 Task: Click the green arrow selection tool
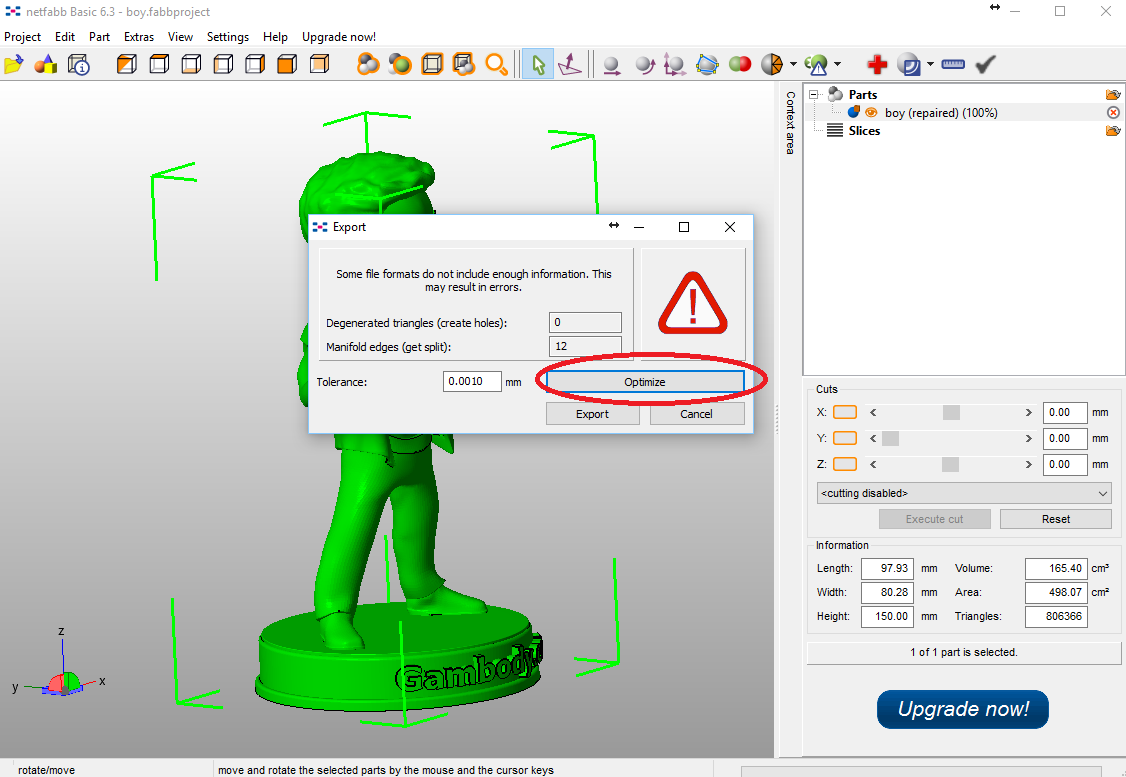[538, 65]
